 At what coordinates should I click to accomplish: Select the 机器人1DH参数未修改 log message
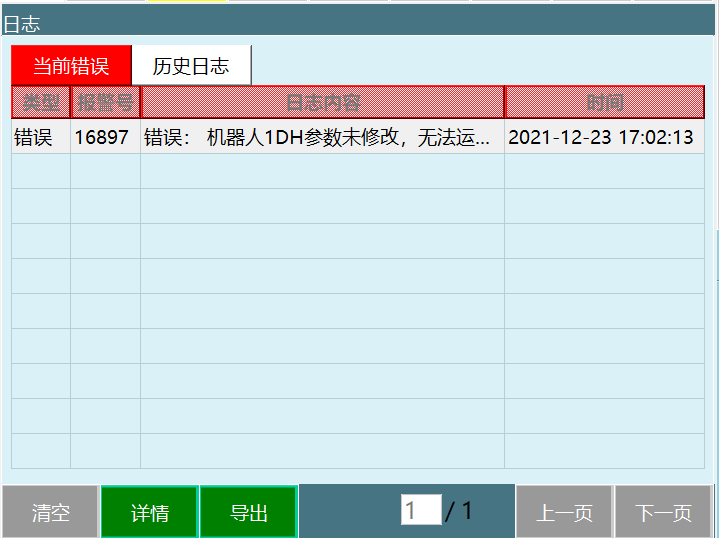(318, 137)
